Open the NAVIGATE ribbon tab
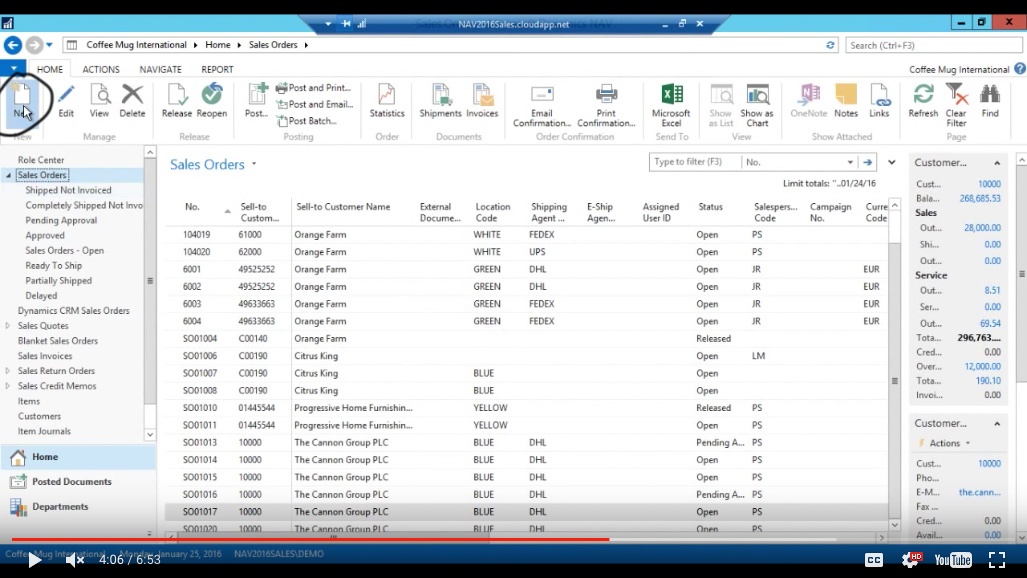This screenshot has width=1027, height=578. 158,68
